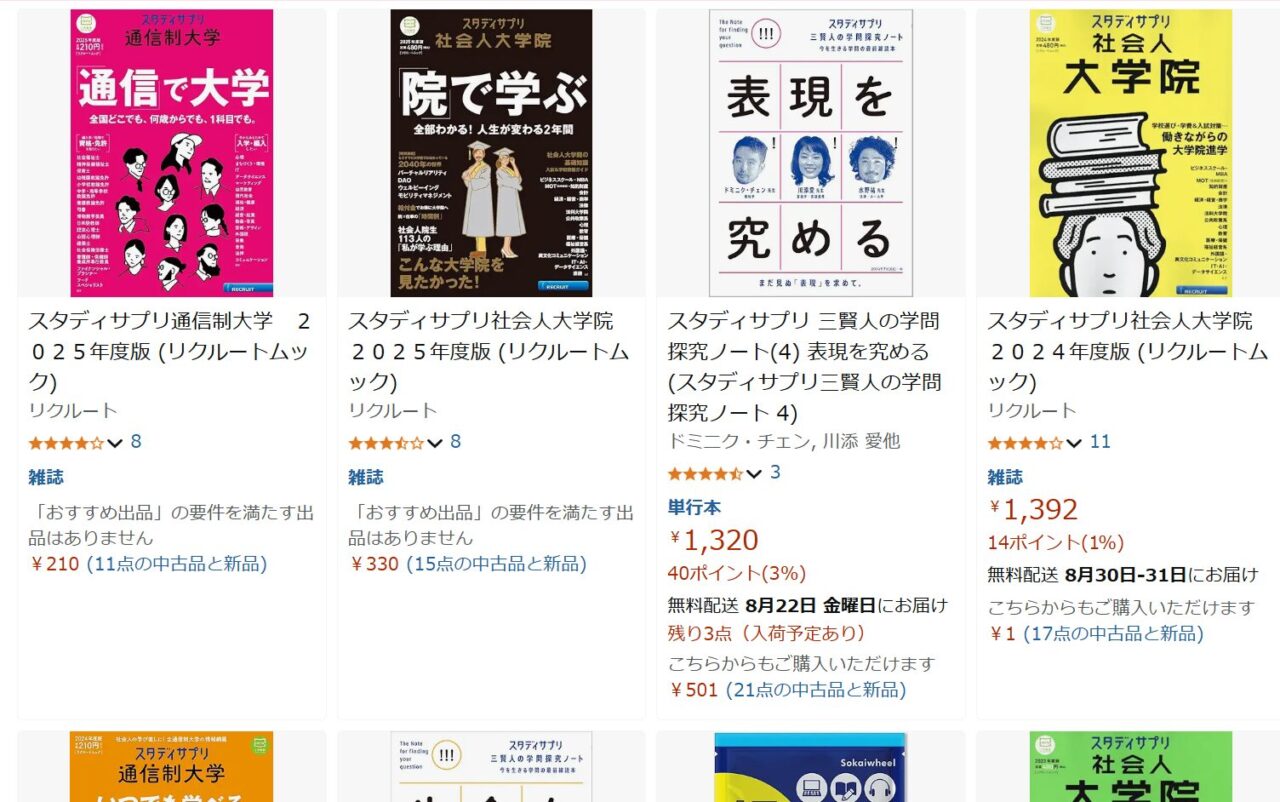Click star rating of 社会人大学院 2024年度版
The width and height of the screenshot is (1280, 802).
[x=1026, y=443]
